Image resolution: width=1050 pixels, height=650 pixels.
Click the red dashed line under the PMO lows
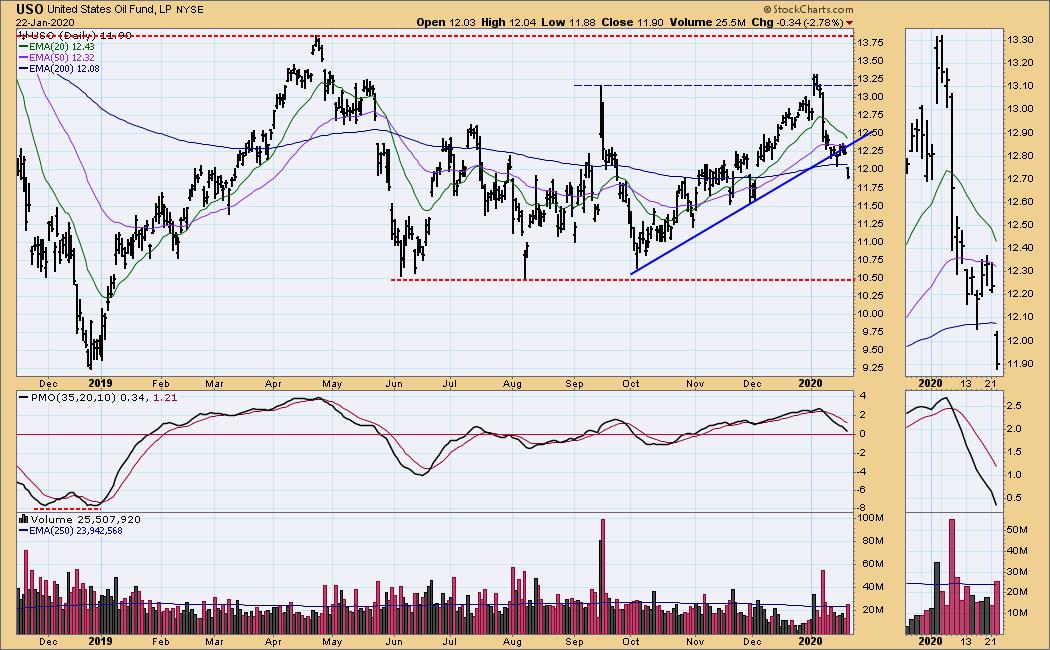coord(68,509)
